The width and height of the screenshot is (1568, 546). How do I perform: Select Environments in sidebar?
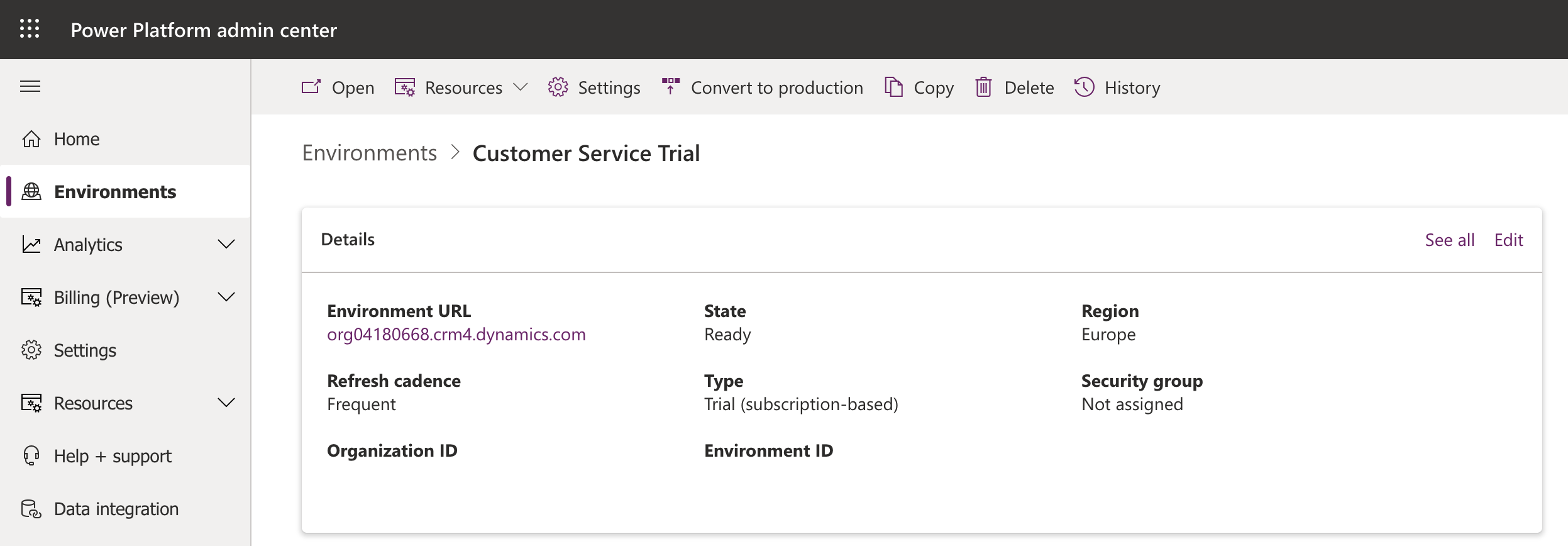point(125,191)
